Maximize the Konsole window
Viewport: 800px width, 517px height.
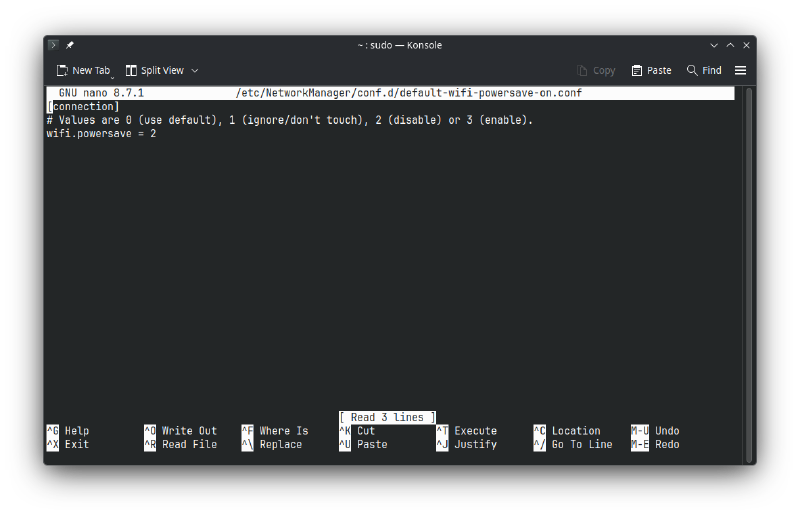[730, 45]
